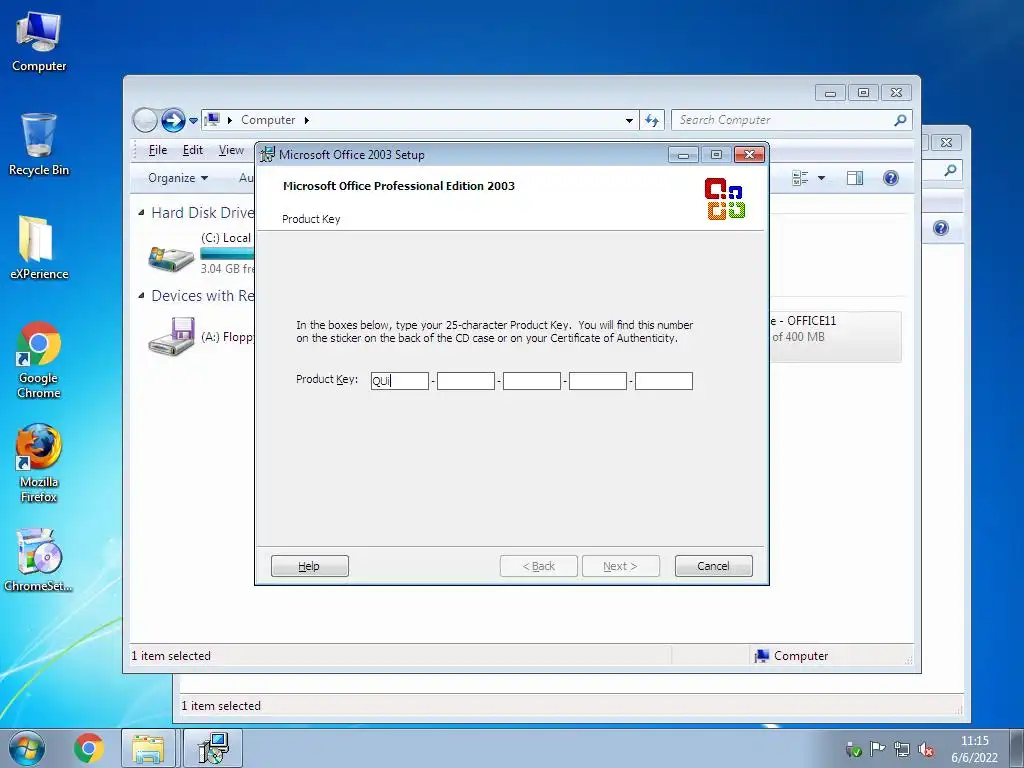Switch to Windows Explorer taskbar button
Screen dimensions: 1024x768
(148, 748)
